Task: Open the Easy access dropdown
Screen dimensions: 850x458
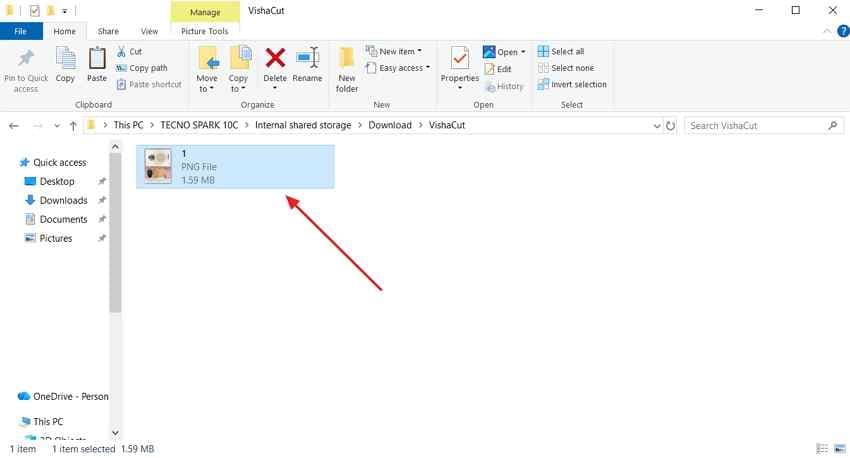Action: coord(398,68)
